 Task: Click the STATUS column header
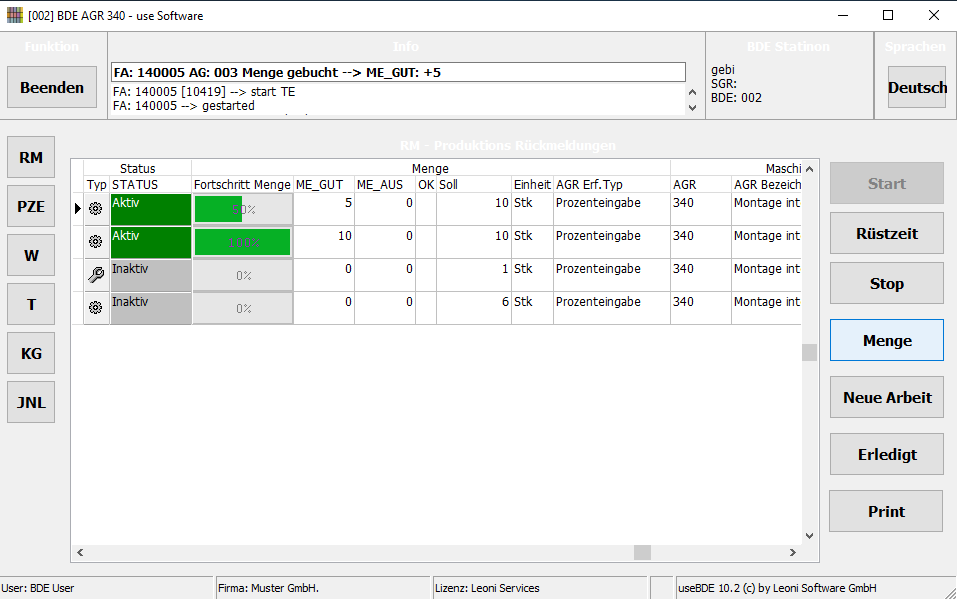click(x=150, y=184)
